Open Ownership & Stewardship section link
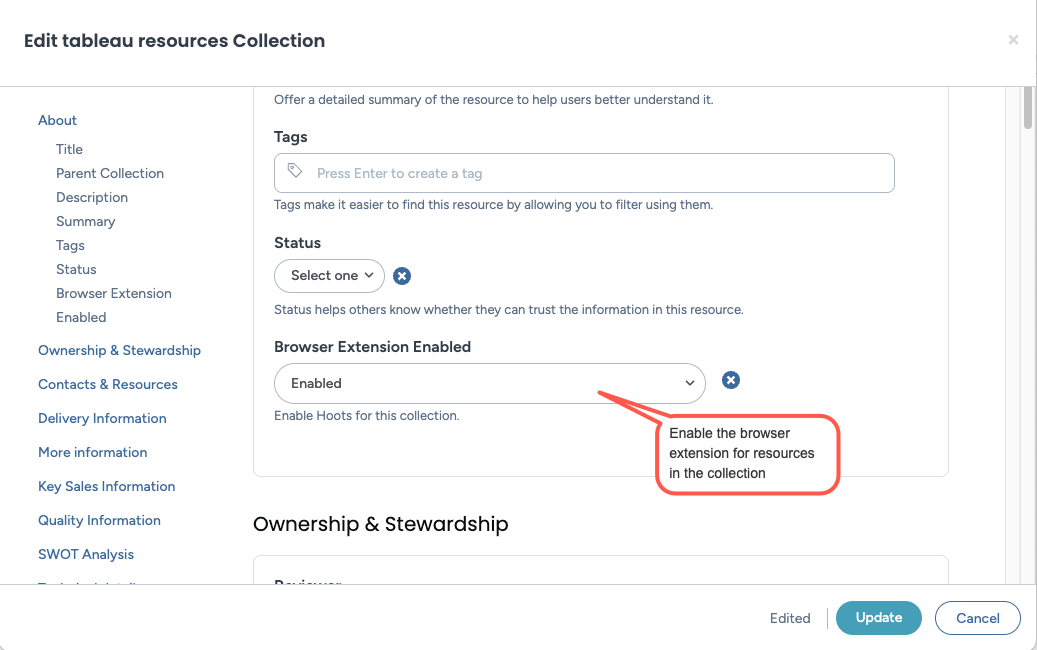The width and height of the screenshot is (1037, 650). [119, 350]
